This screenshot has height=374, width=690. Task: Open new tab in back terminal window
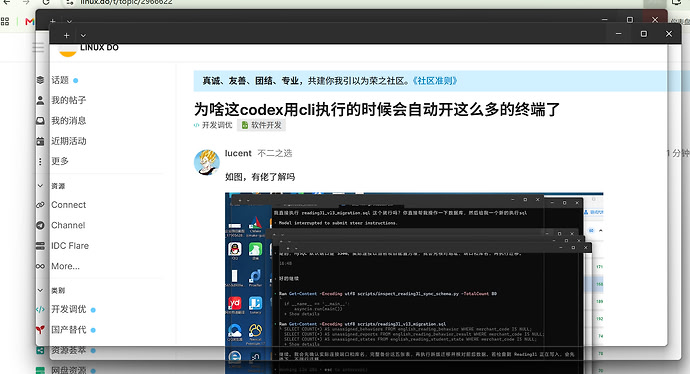[52, 21]
